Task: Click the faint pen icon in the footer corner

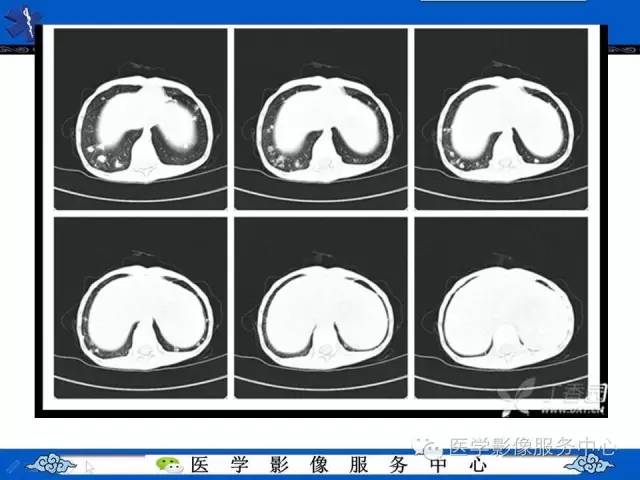Action: point(12,466)
